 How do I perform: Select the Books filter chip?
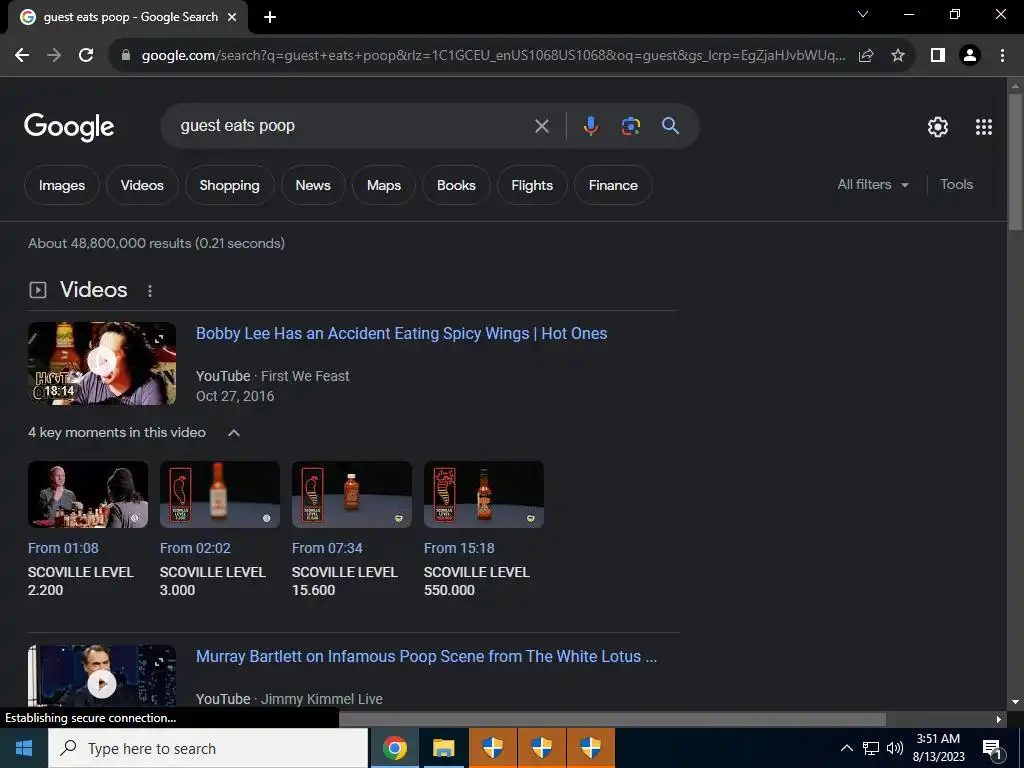(x=456, y=185)
